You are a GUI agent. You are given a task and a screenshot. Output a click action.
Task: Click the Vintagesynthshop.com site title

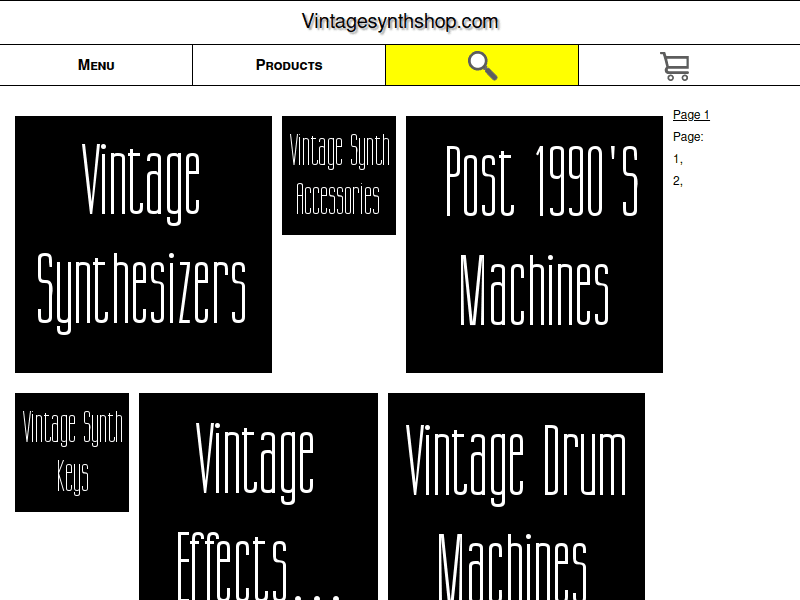400,20
